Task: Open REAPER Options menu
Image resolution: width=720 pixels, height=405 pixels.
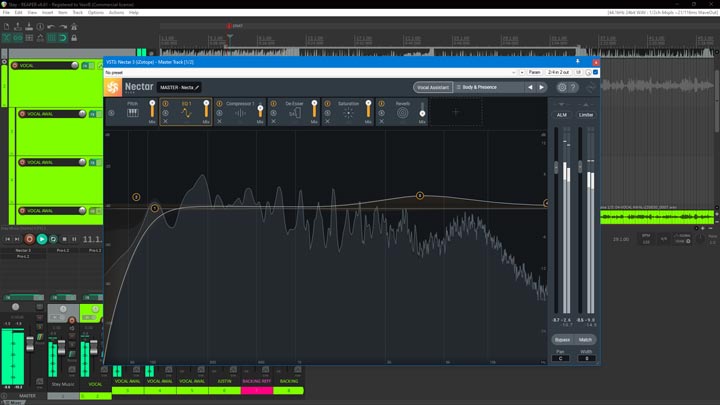Action: 96,12
